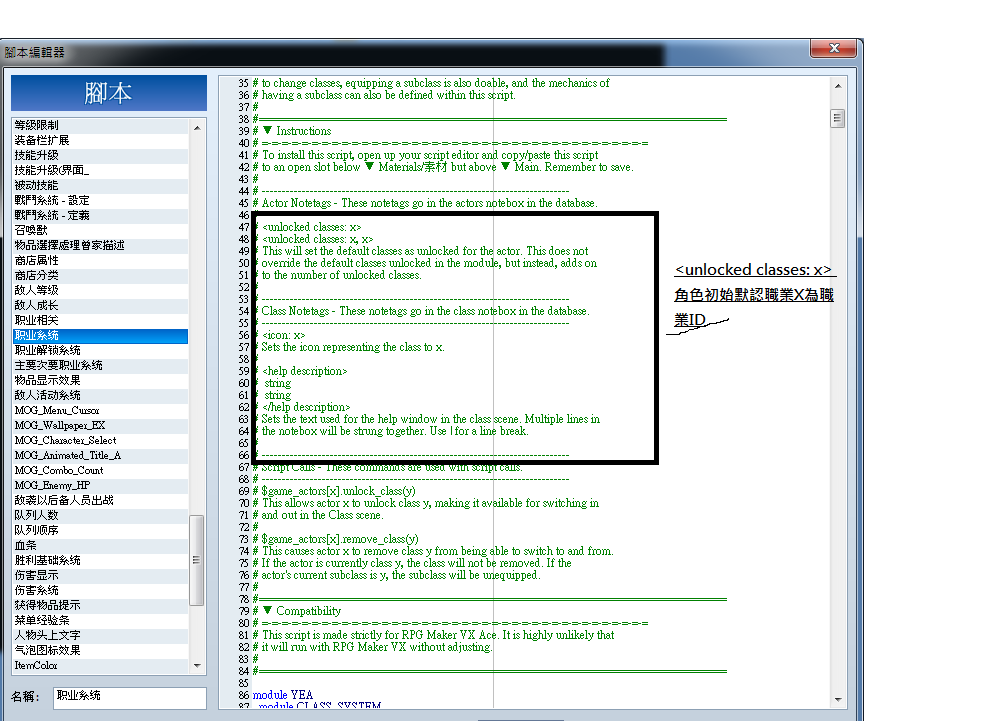Open the MOG_Combo_Count script
Screen dimensions: 997x721
[100, 470]
